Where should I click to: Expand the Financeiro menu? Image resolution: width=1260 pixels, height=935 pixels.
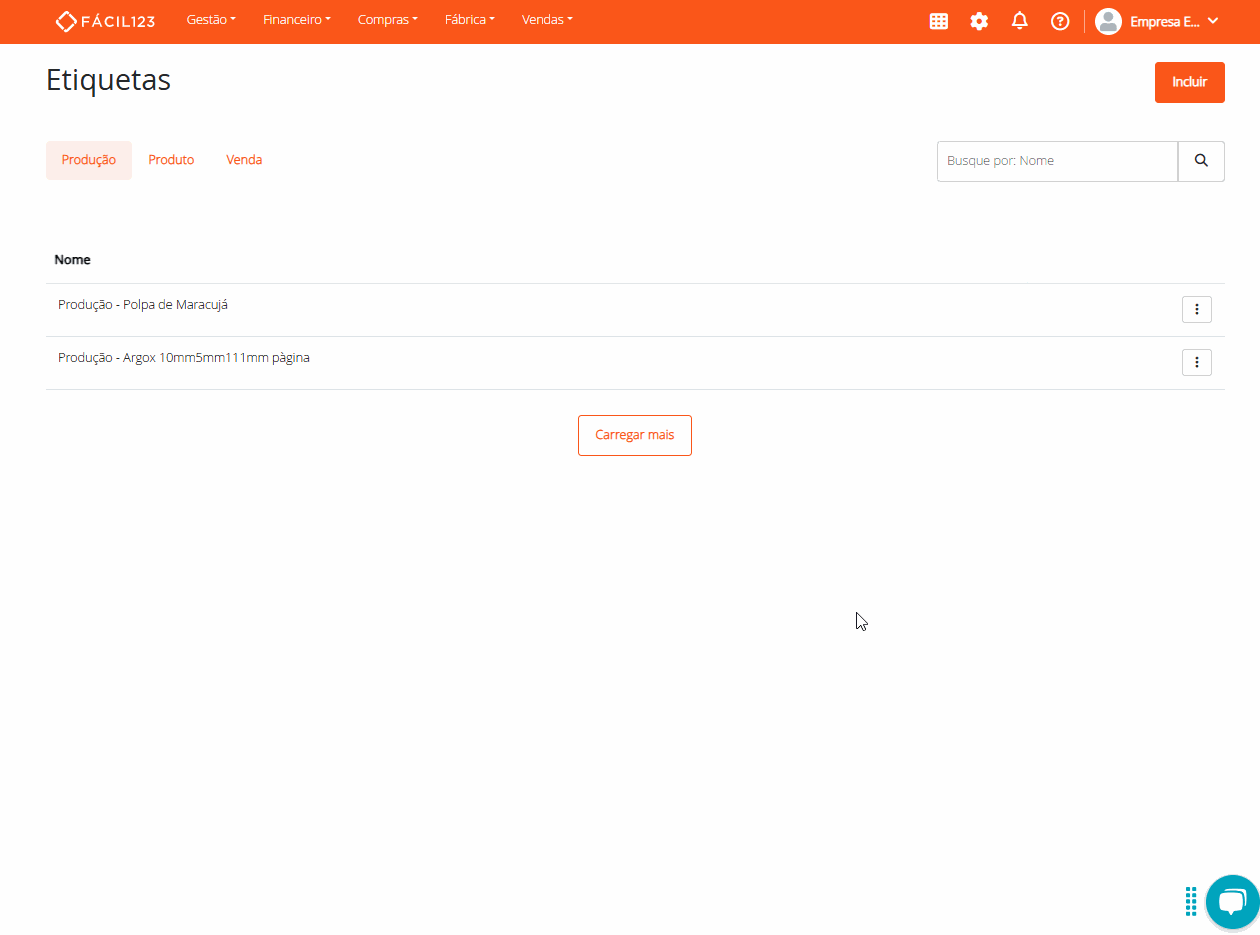pyautogui.click(x=296, y=20)
